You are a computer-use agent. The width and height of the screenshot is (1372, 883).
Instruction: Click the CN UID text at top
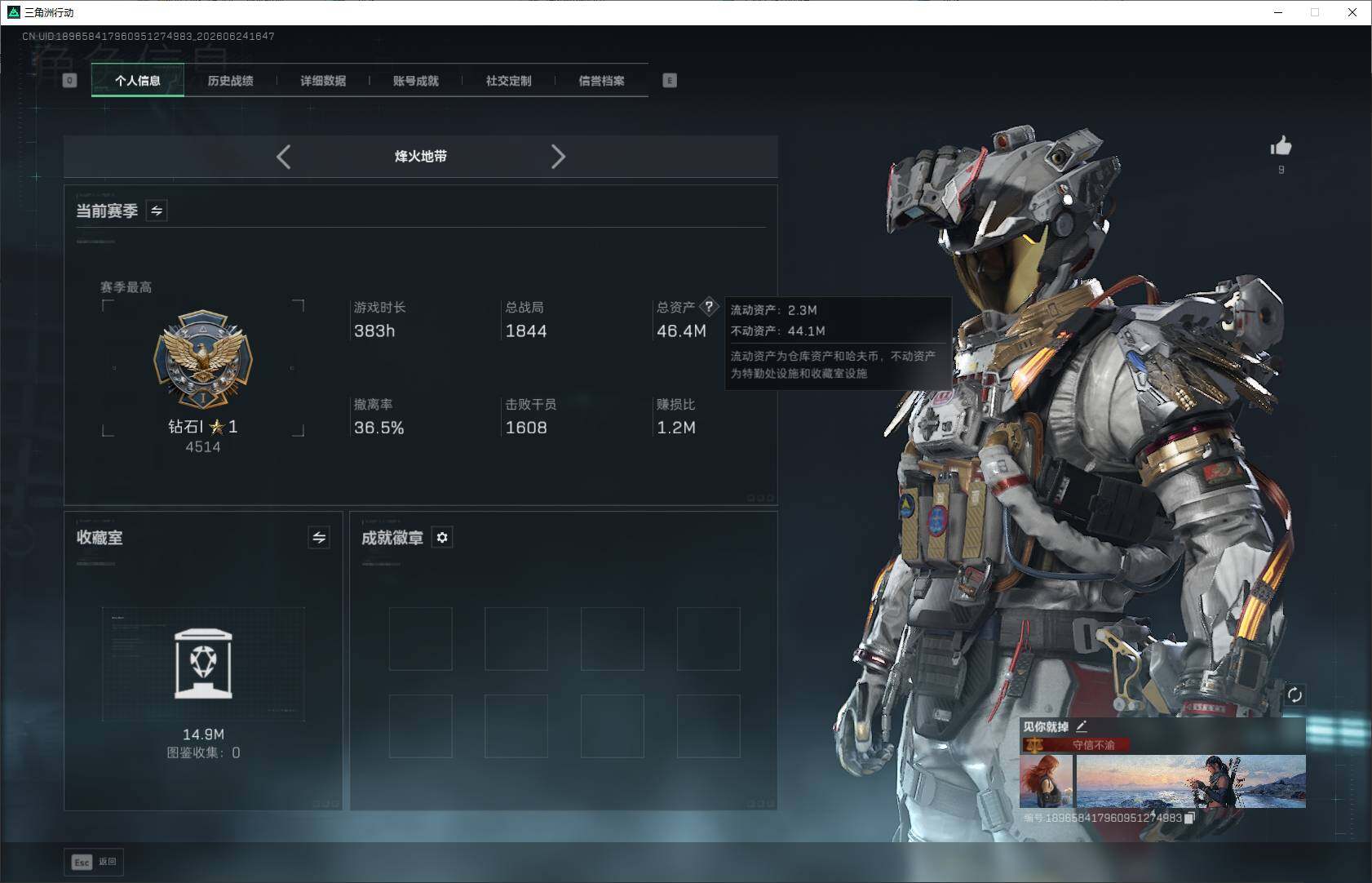pos(148,36)
